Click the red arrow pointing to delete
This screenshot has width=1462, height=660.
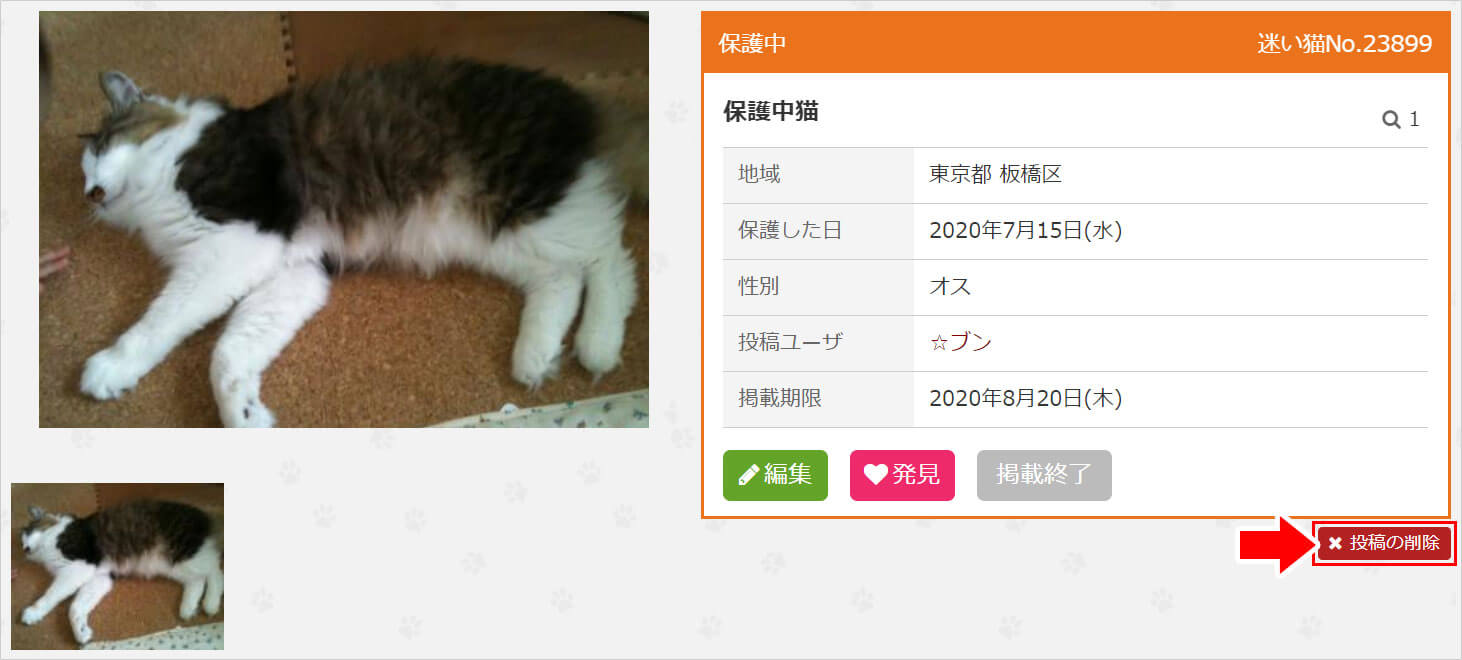tap(1274, 545)
